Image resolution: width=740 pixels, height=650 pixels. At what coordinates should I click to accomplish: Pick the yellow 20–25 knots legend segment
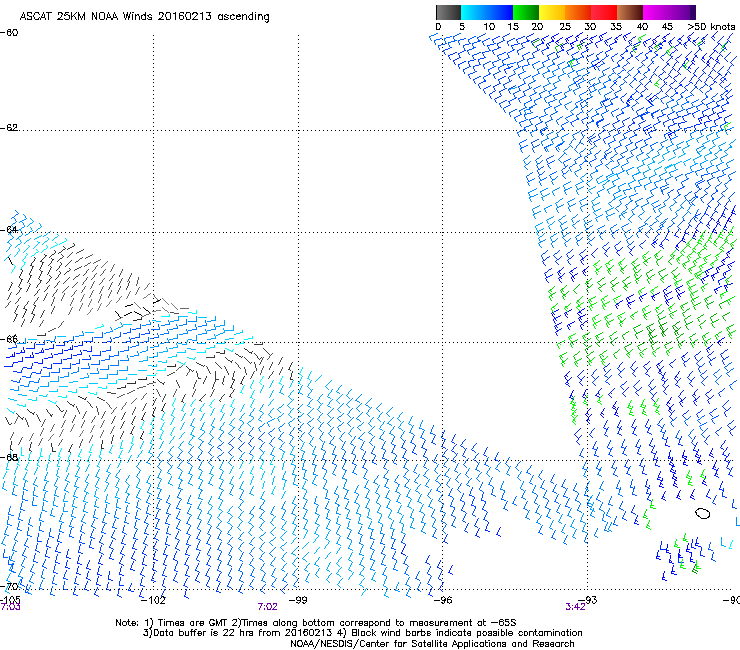coord(552,12)
